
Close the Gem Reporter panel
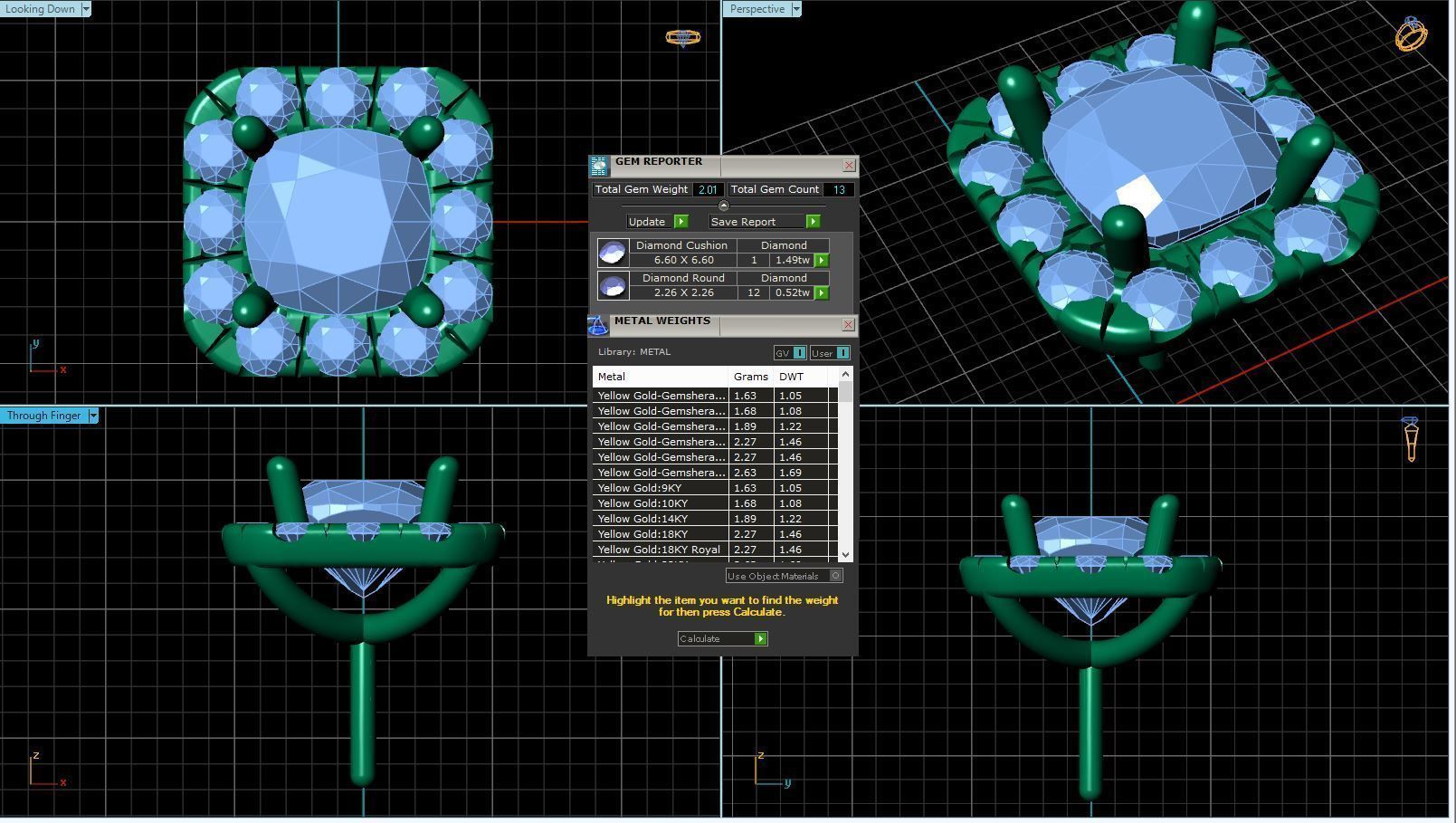click(849, 165)
